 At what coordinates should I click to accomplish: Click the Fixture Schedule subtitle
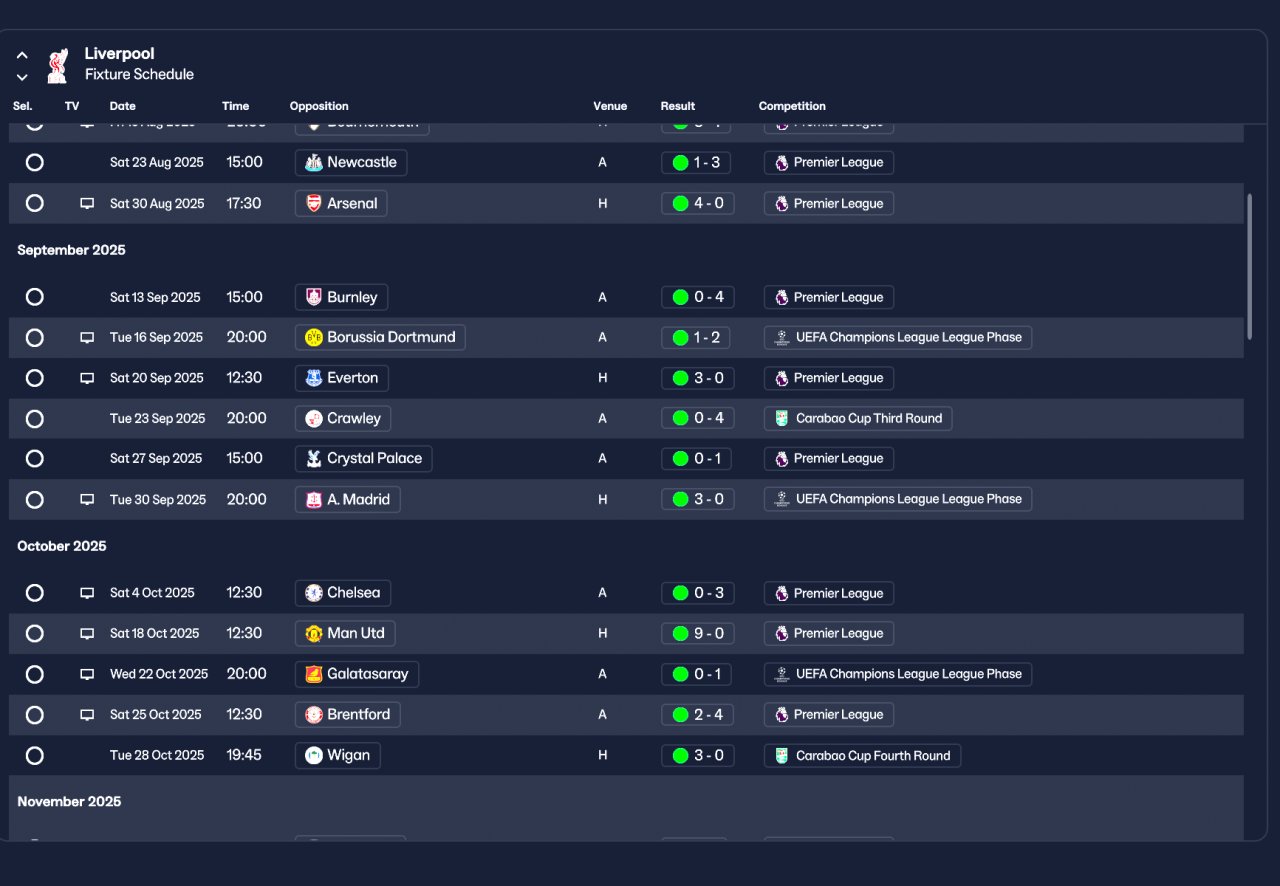coord(139,74)
